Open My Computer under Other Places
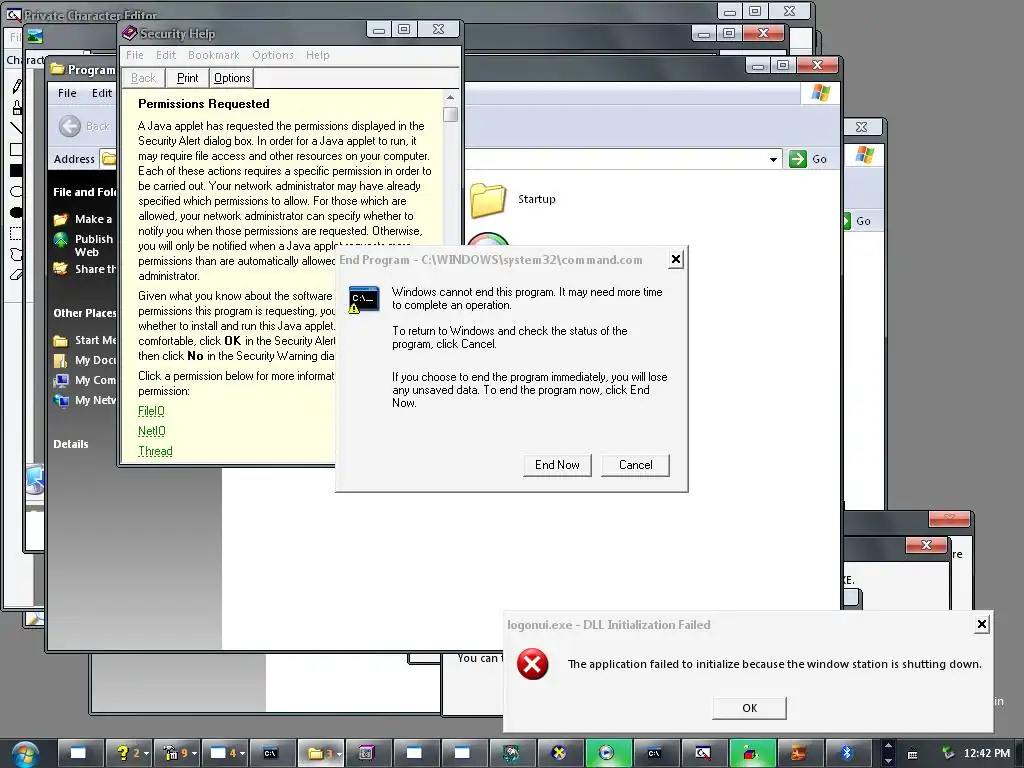The height and width of the screenshot is (768, 1024). [x=86, y=380]
